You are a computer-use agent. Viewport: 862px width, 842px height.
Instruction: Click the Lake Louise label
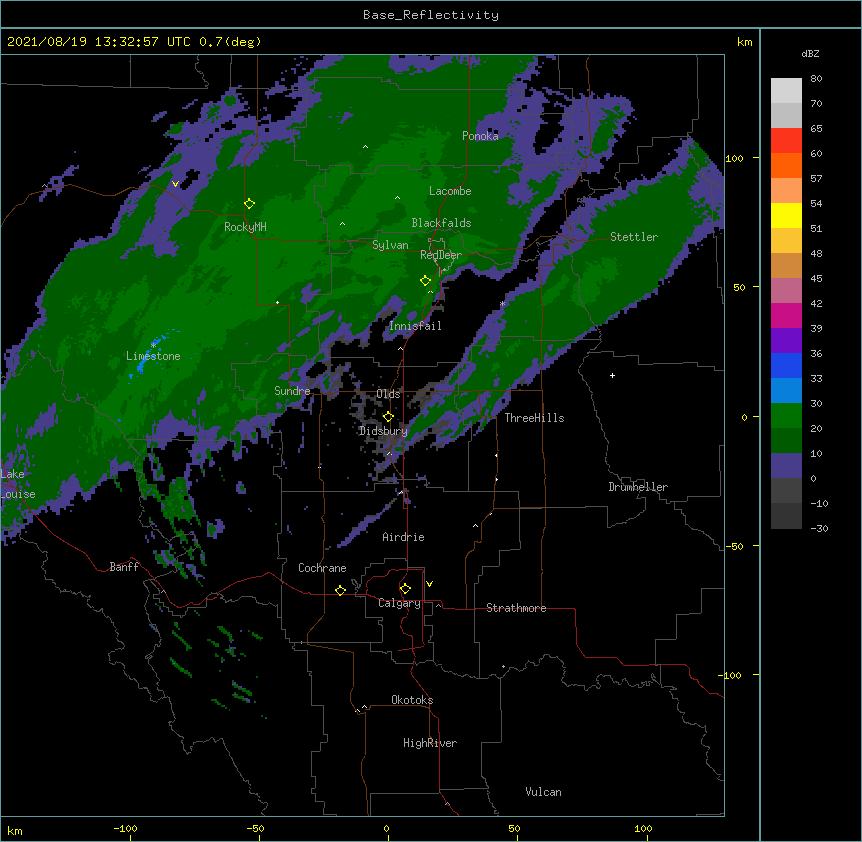click(18, 484)
